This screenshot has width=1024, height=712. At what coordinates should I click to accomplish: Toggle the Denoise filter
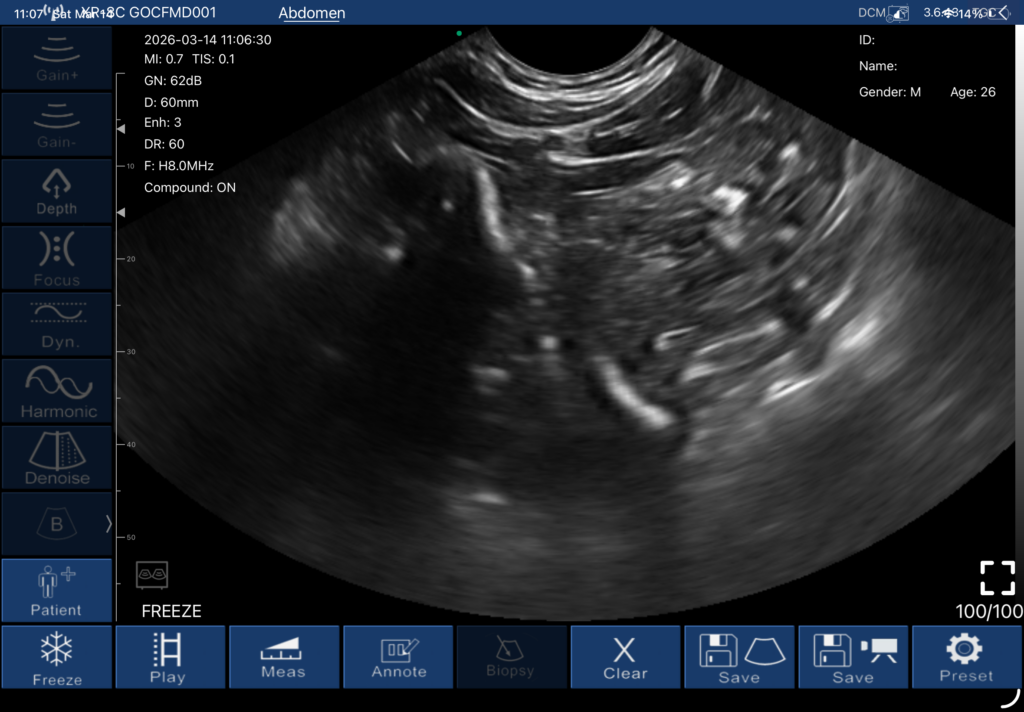click(x=57, y=457)
